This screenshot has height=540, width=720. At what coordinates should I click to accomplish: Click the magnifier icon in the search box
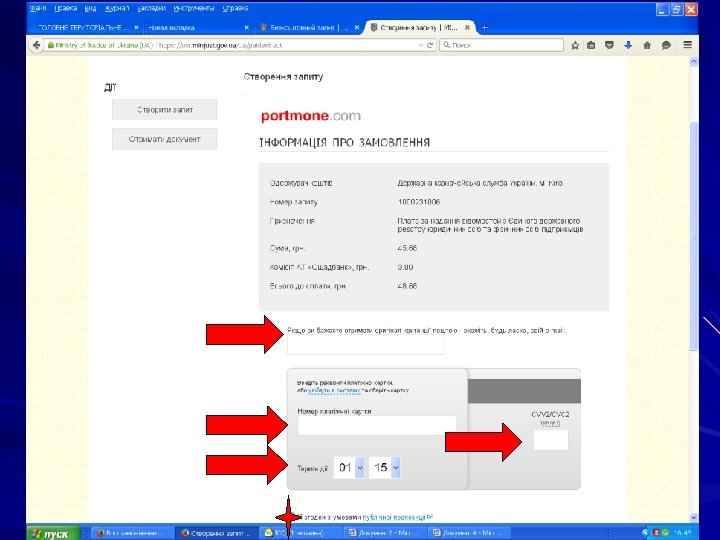446,45
